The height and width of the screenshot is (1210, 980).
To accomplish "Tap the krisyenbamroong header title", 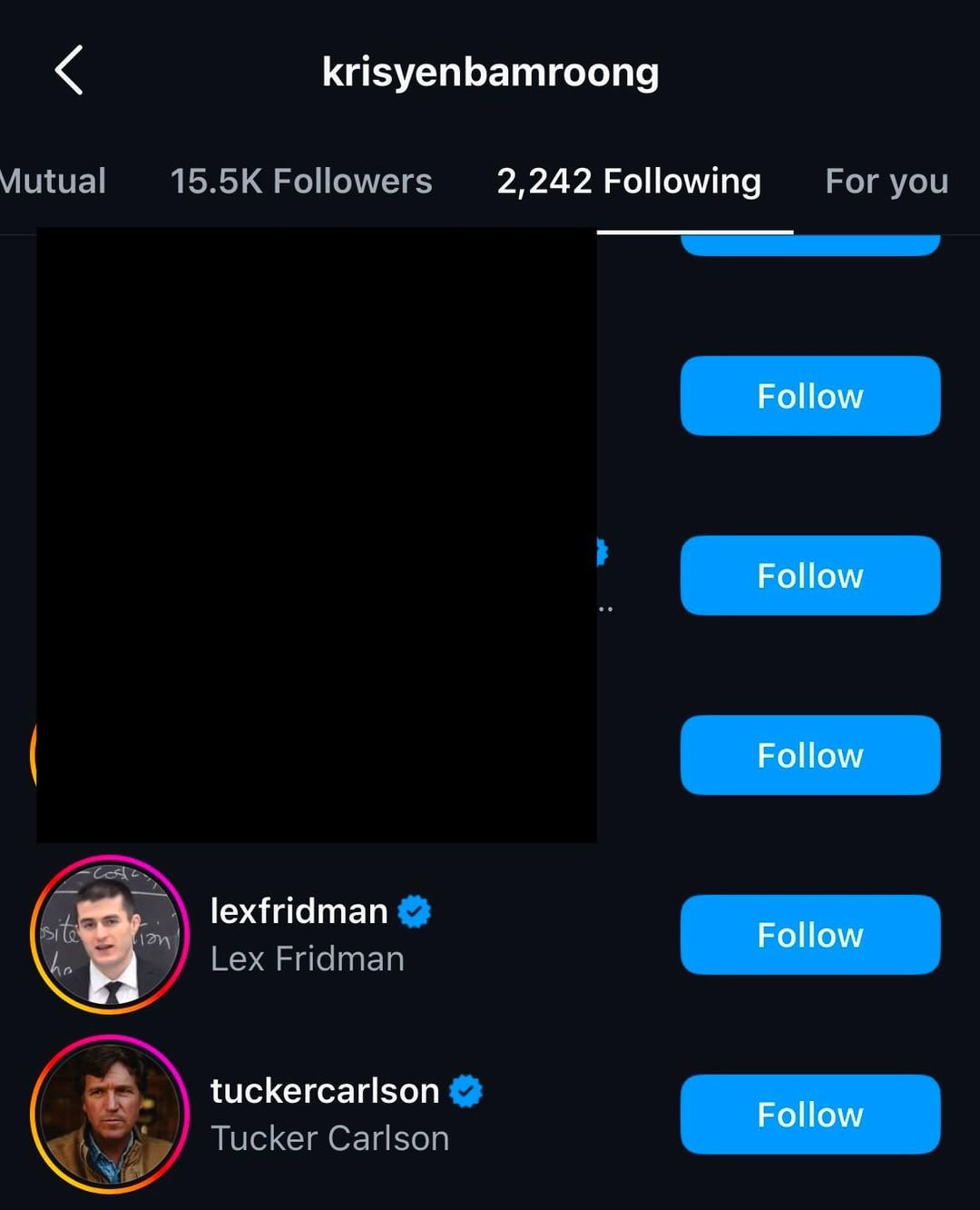I will click(490, 72).
